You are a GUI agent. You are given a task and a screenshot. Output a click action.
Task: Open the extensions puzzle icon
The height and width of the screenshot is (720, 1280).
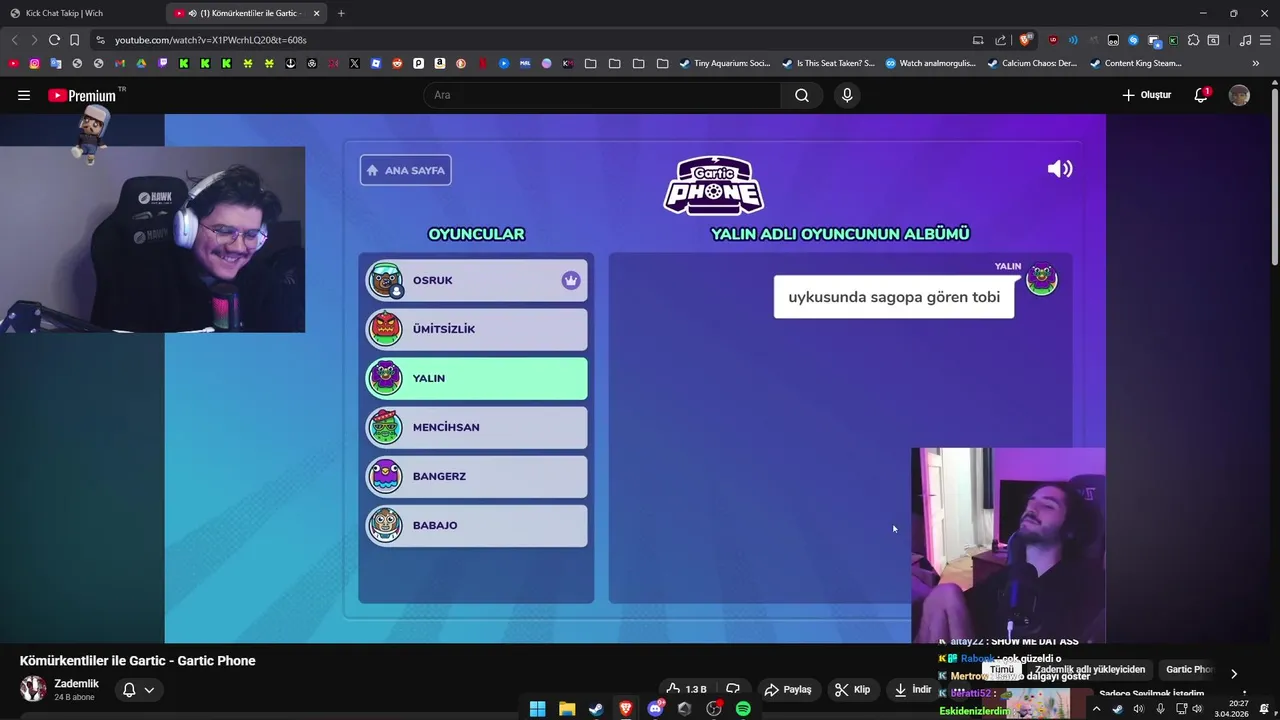[x=1193, y=40]
